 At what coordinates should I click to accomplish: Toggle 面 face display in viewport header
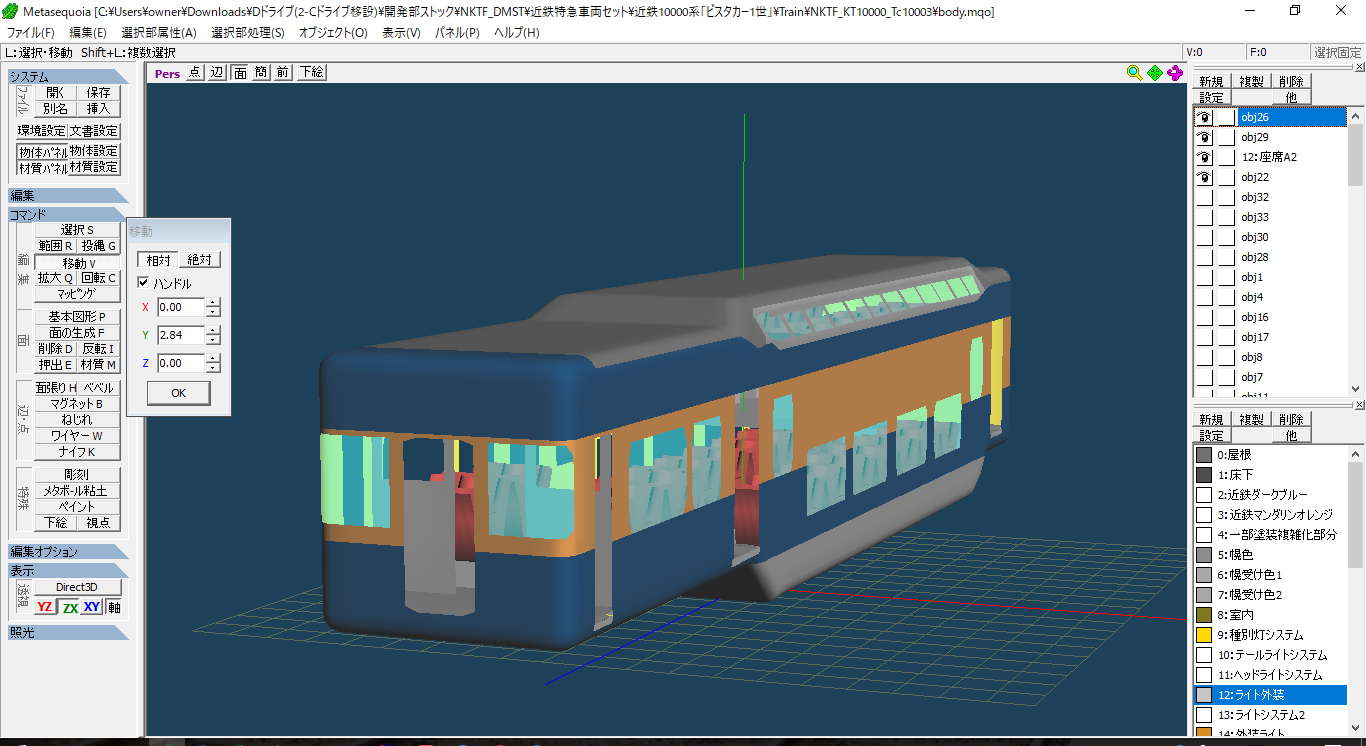click(x=240, y=72)
